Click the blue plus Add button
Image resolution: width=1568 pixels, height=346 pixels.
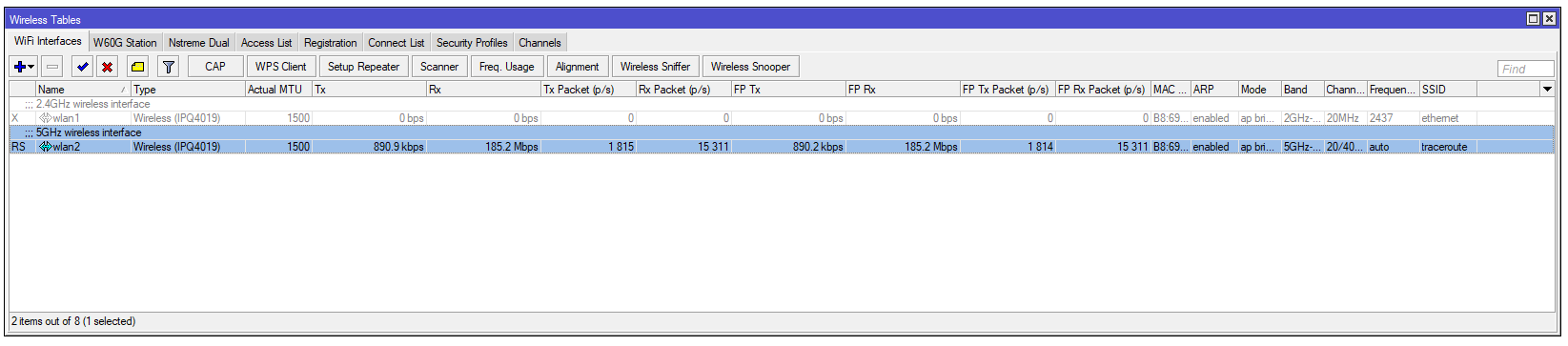point(19,67)
